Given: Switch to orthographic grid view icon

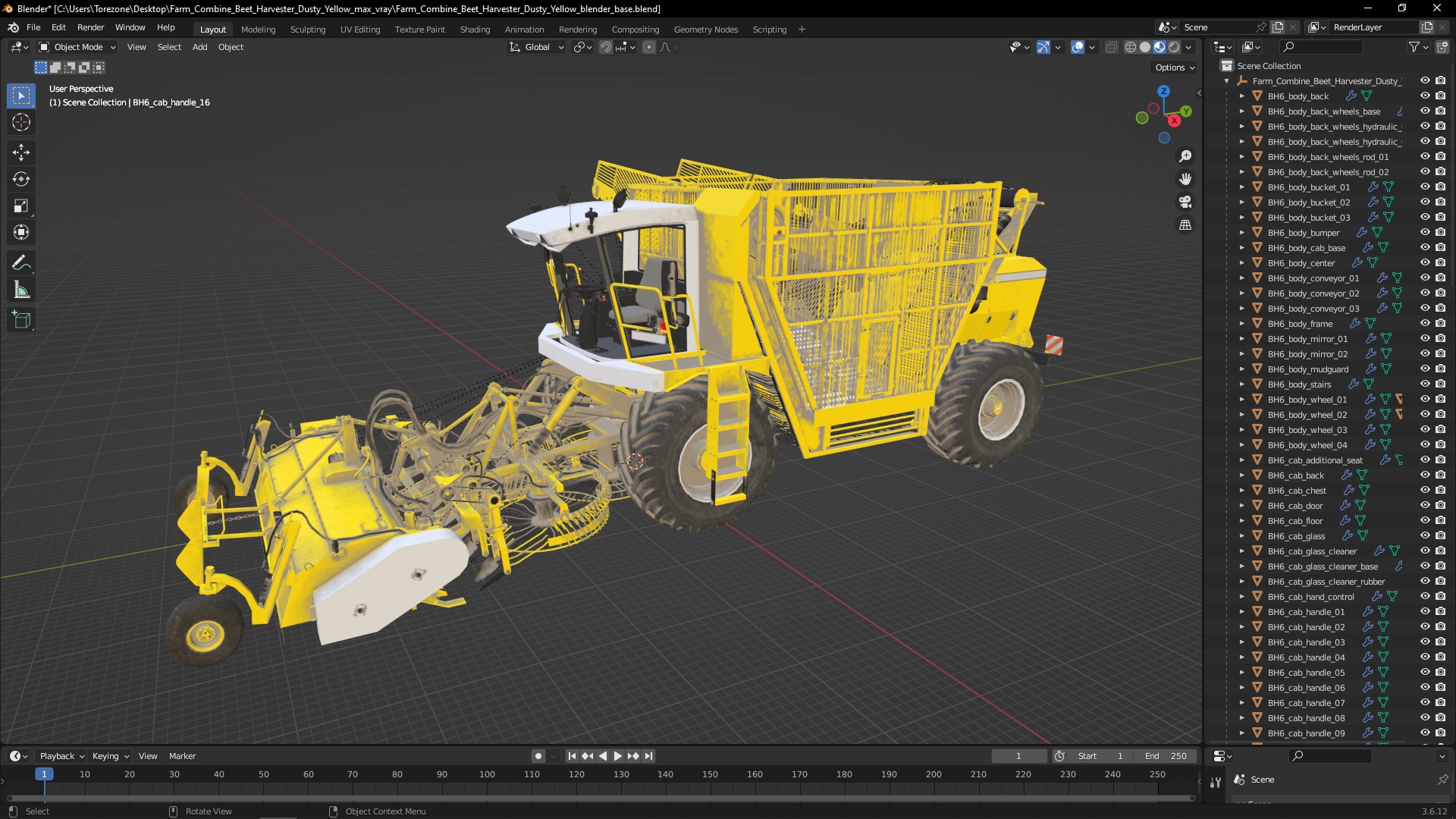Looking at the screenshot, I should (x=1185, y=225).
